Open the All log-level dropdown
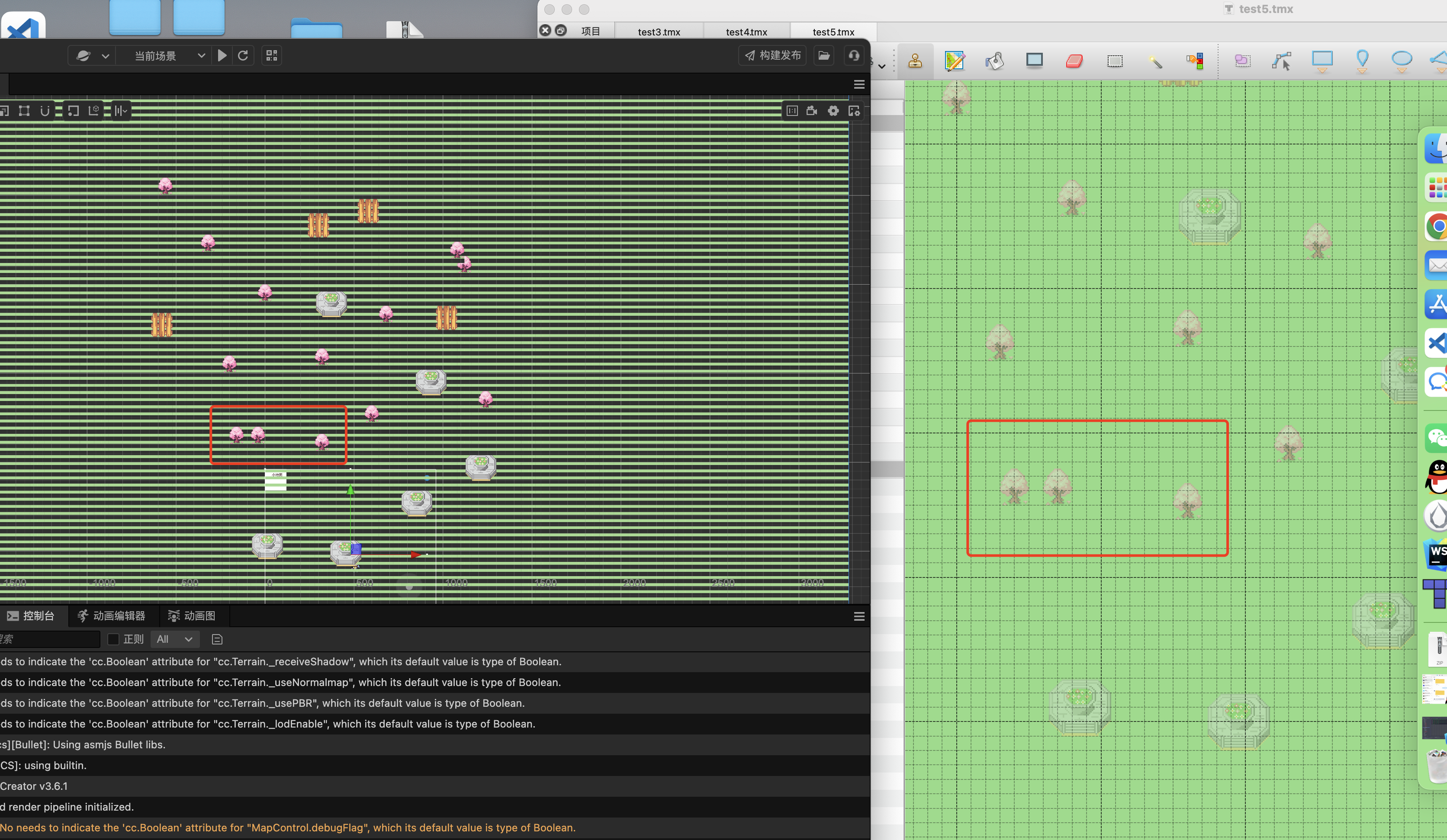Screen dimensions: 1447x840 (x=174, y=639)
